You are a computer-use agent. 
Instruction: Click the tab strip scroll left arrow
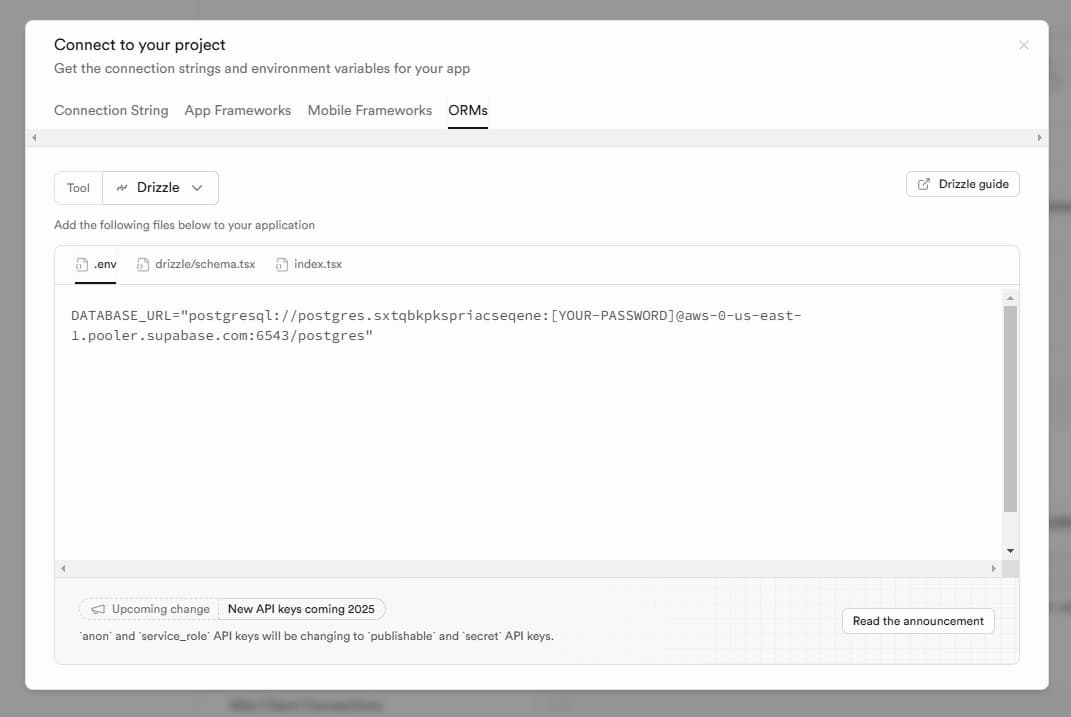coord(34,137)
